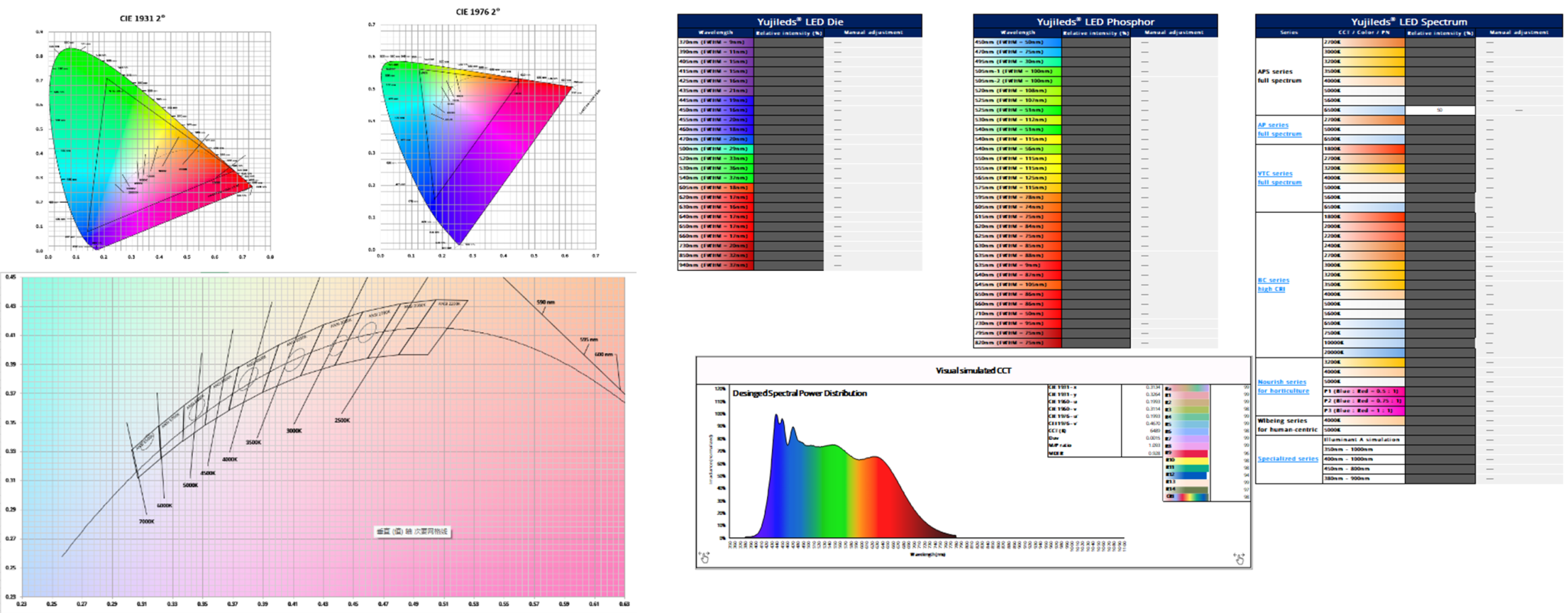Viewport: 1568px width, 613px height.
Task: Click the Specialized series link
Action: click(x=1287, y=459)
